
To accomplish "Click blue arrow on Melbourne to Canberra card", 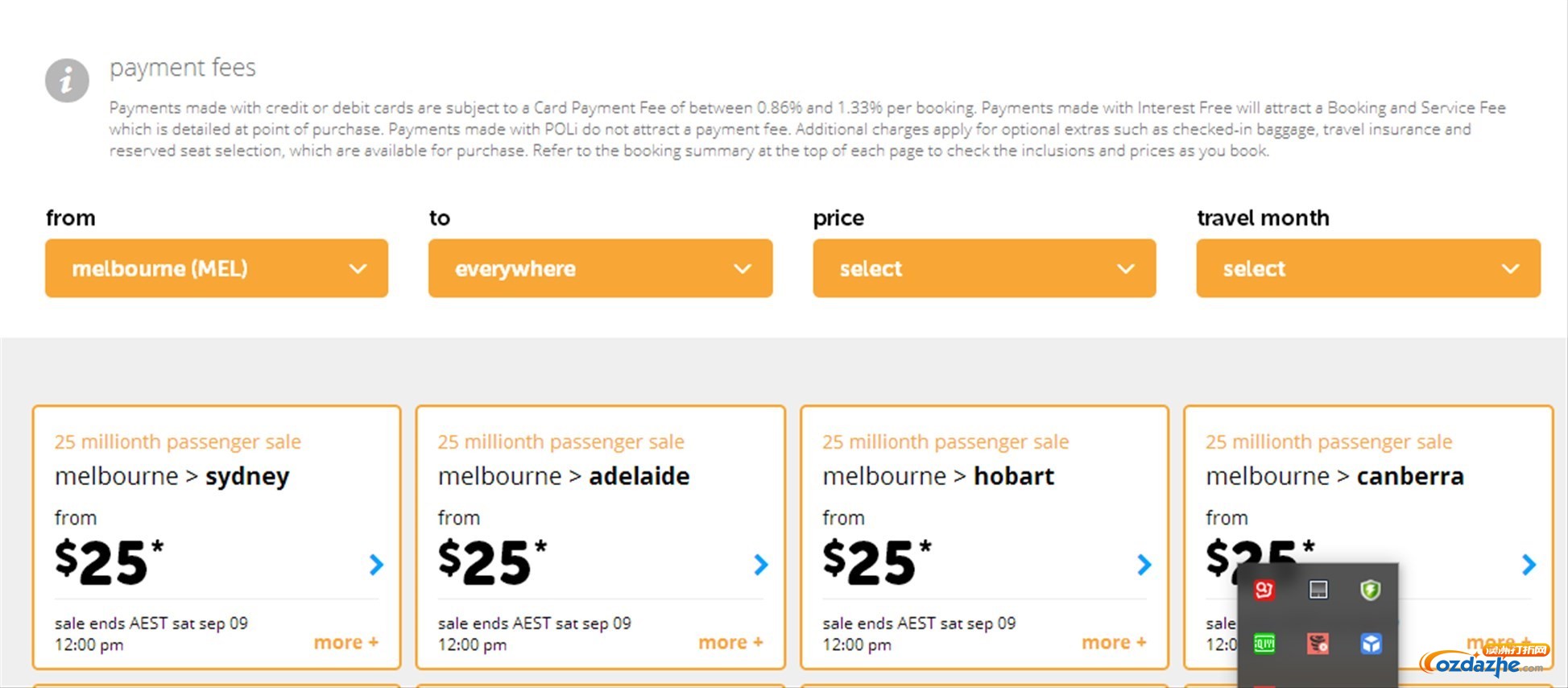I will [x=1529, y=564].
